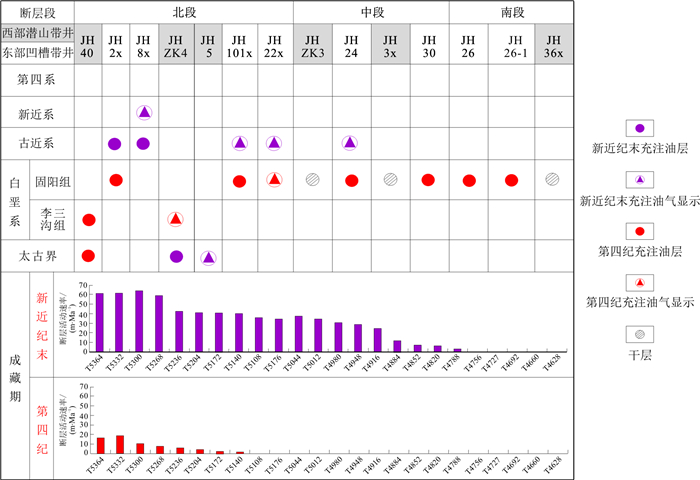Viewport: 700px width, 480px height.
Task: Click the red circle in 太古界 under JH 40
Action: tap(88, 257)
